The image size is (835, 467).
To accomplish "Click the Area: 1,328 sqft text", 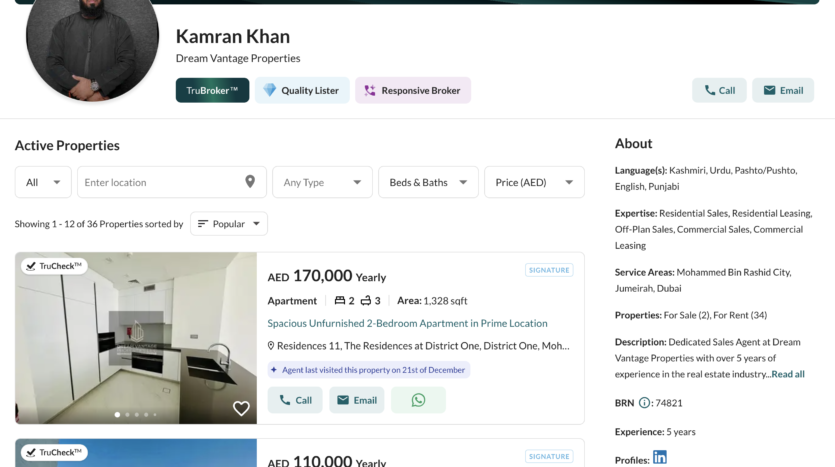I will pos(432,300).
